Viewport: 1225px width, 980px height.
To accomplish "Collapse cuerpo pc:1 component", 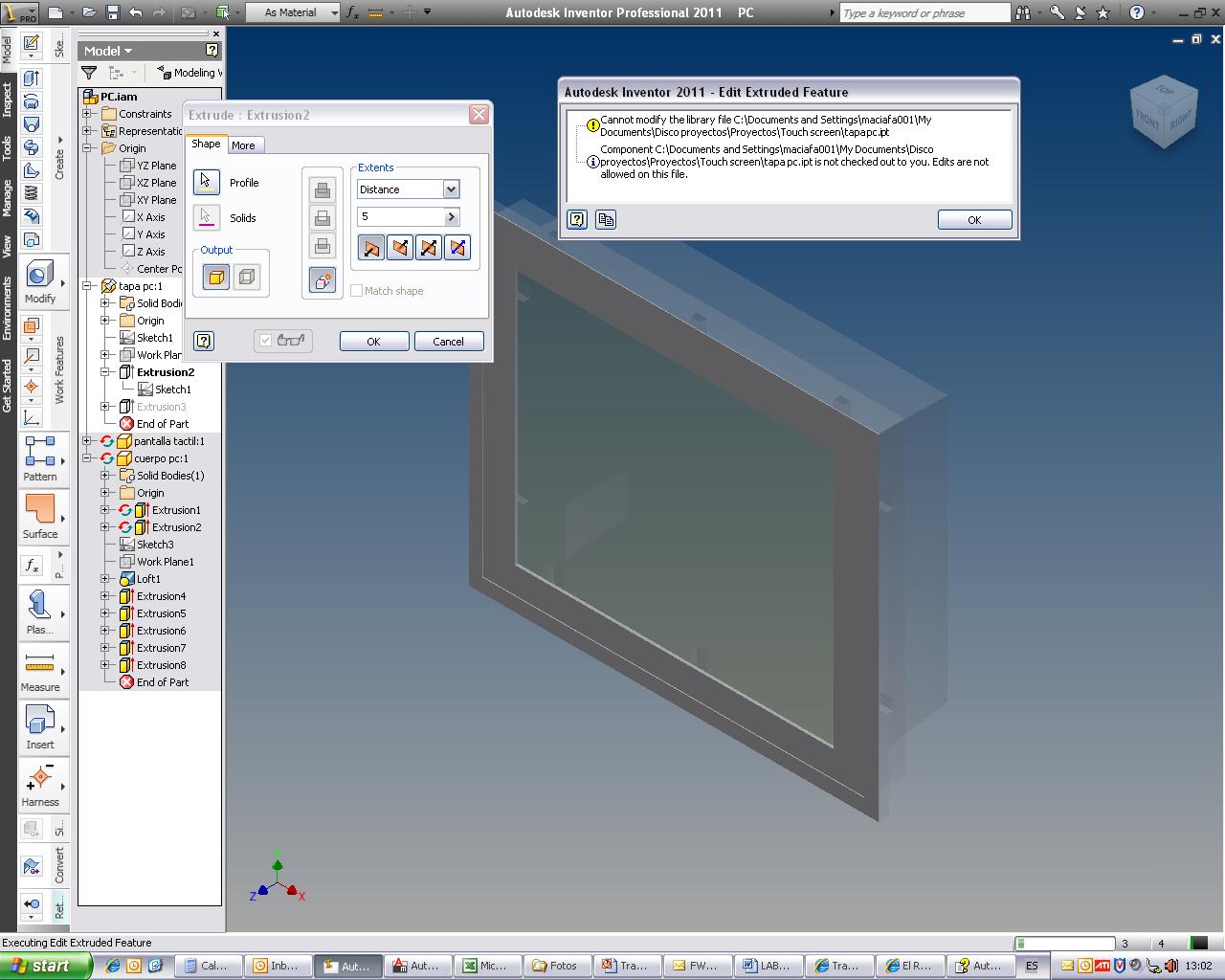I will pos(87,458).
